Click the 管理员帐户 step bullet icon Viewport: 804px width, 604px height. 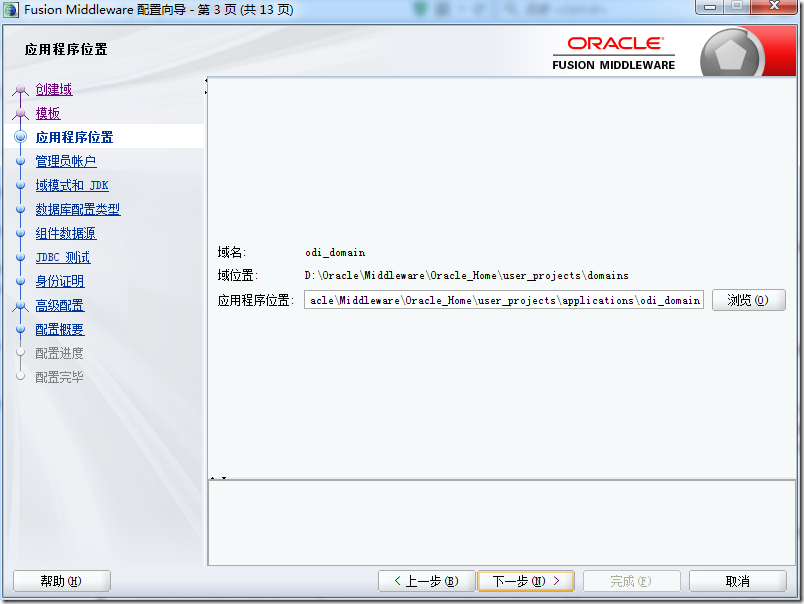tap(21, 161)
